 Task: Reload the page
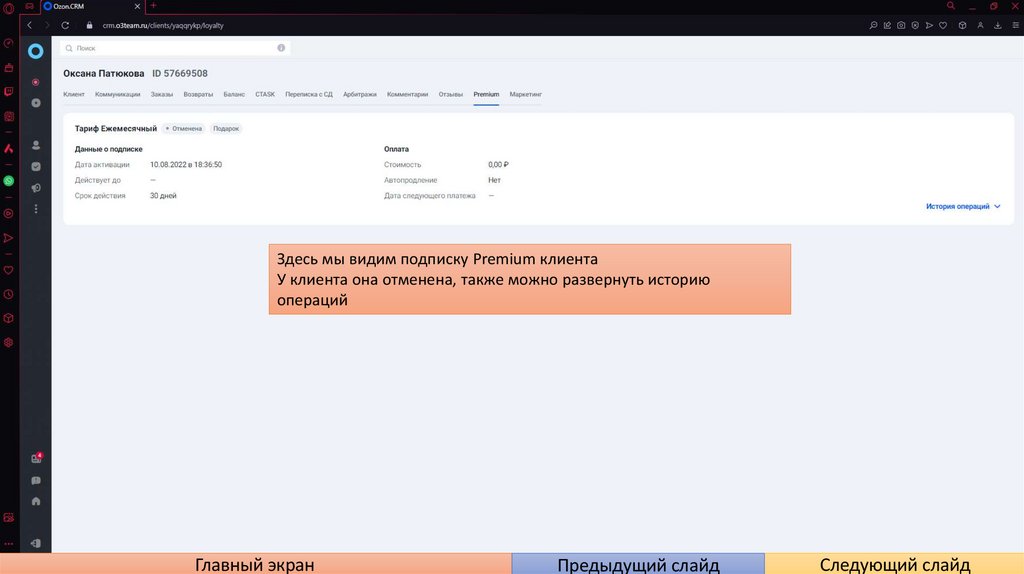coord(65,25)
